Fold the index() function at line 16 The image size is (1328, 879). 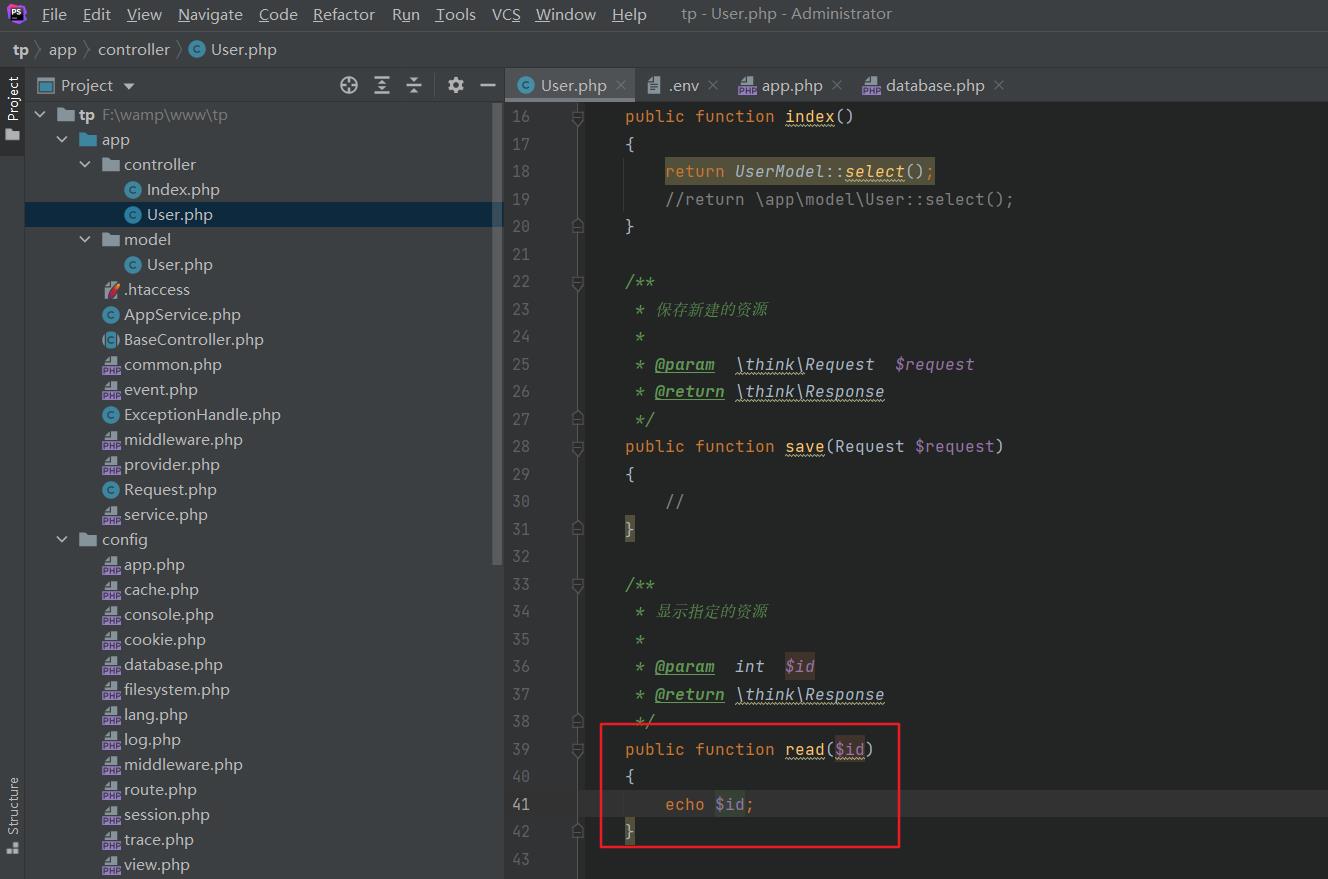pos(577,118)
